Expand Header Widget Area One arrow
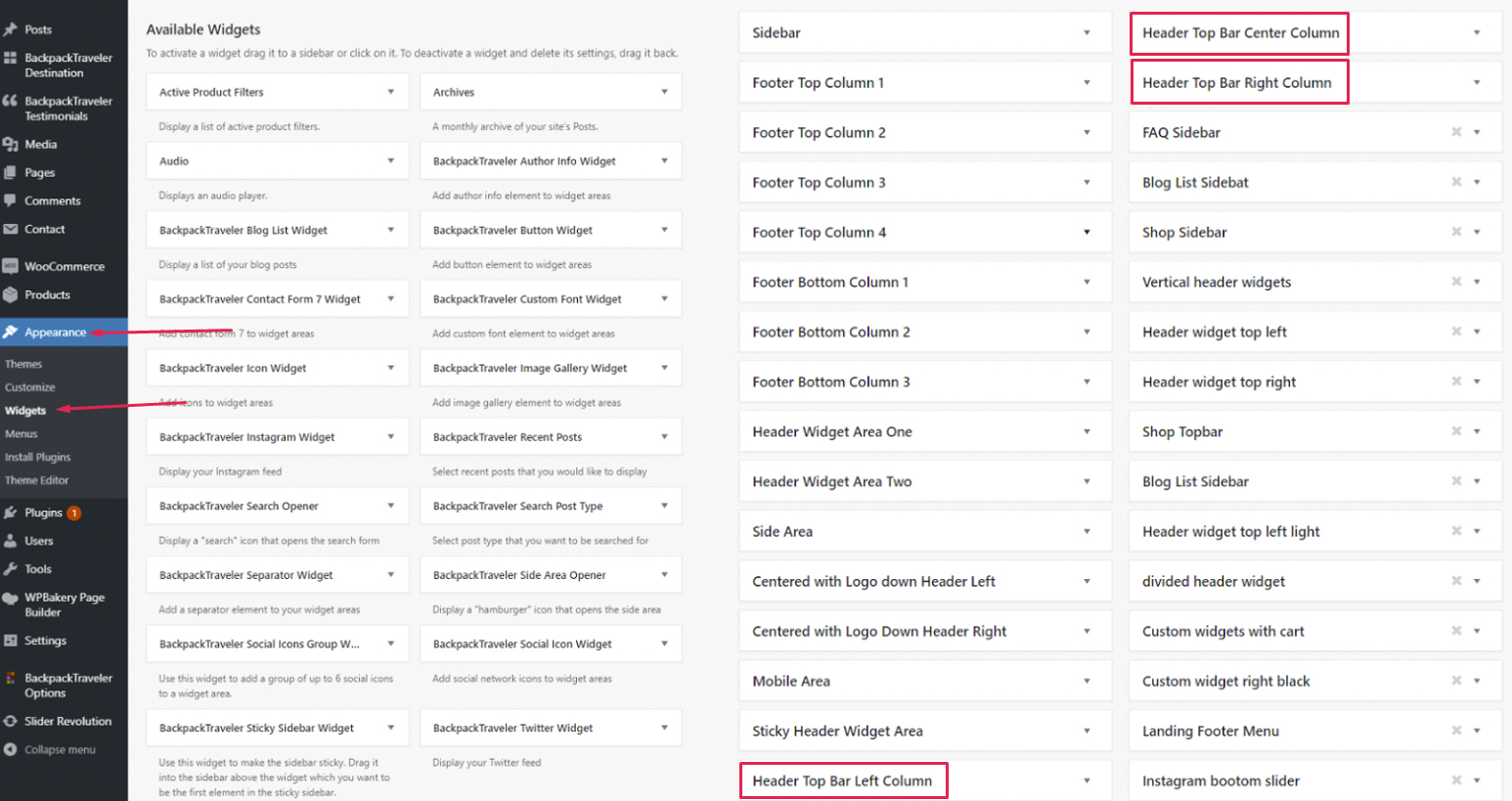This screenshot has height=801, width=1512. click(1087, 431)
